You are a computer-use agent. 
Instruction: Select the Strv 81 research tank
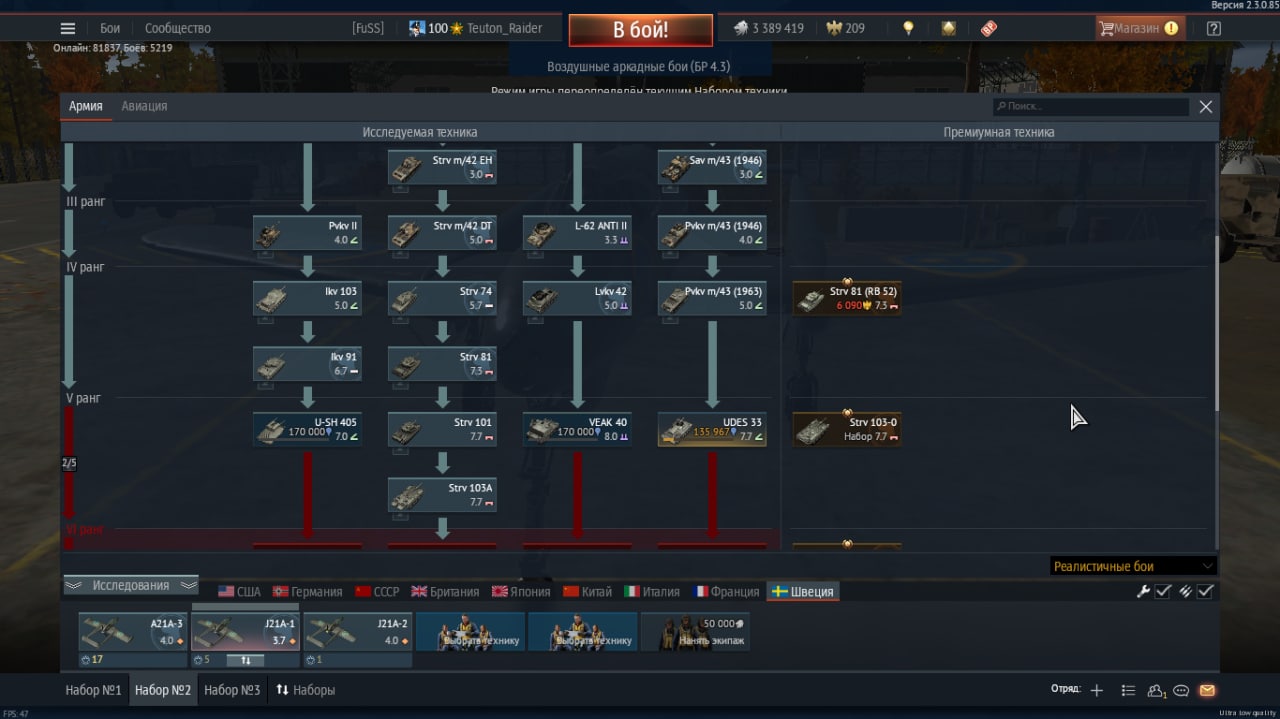[x=442, y=364]
